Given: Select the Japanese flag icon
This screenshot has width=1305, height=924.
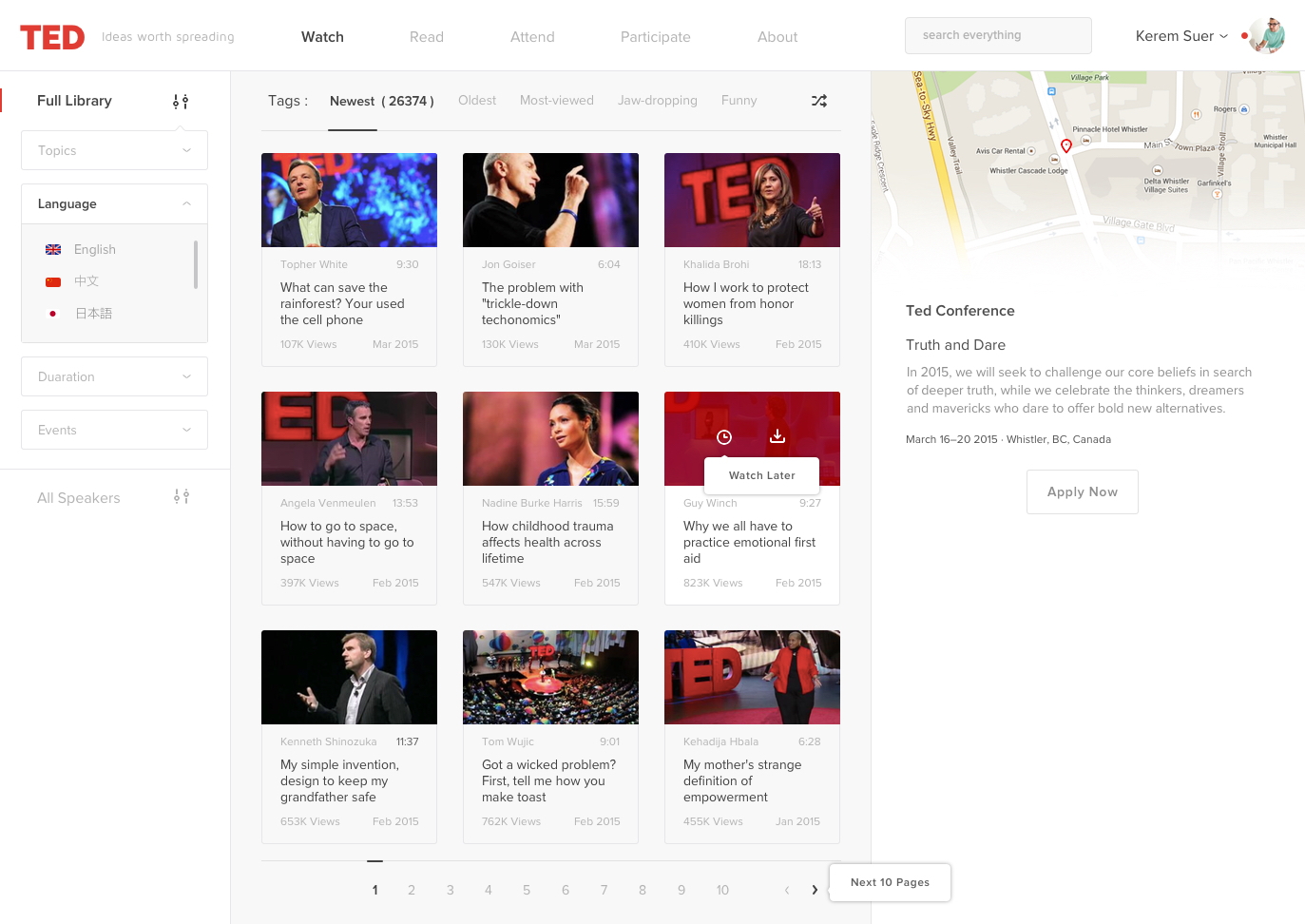Looking at the screenshot, I should [53, 314].
